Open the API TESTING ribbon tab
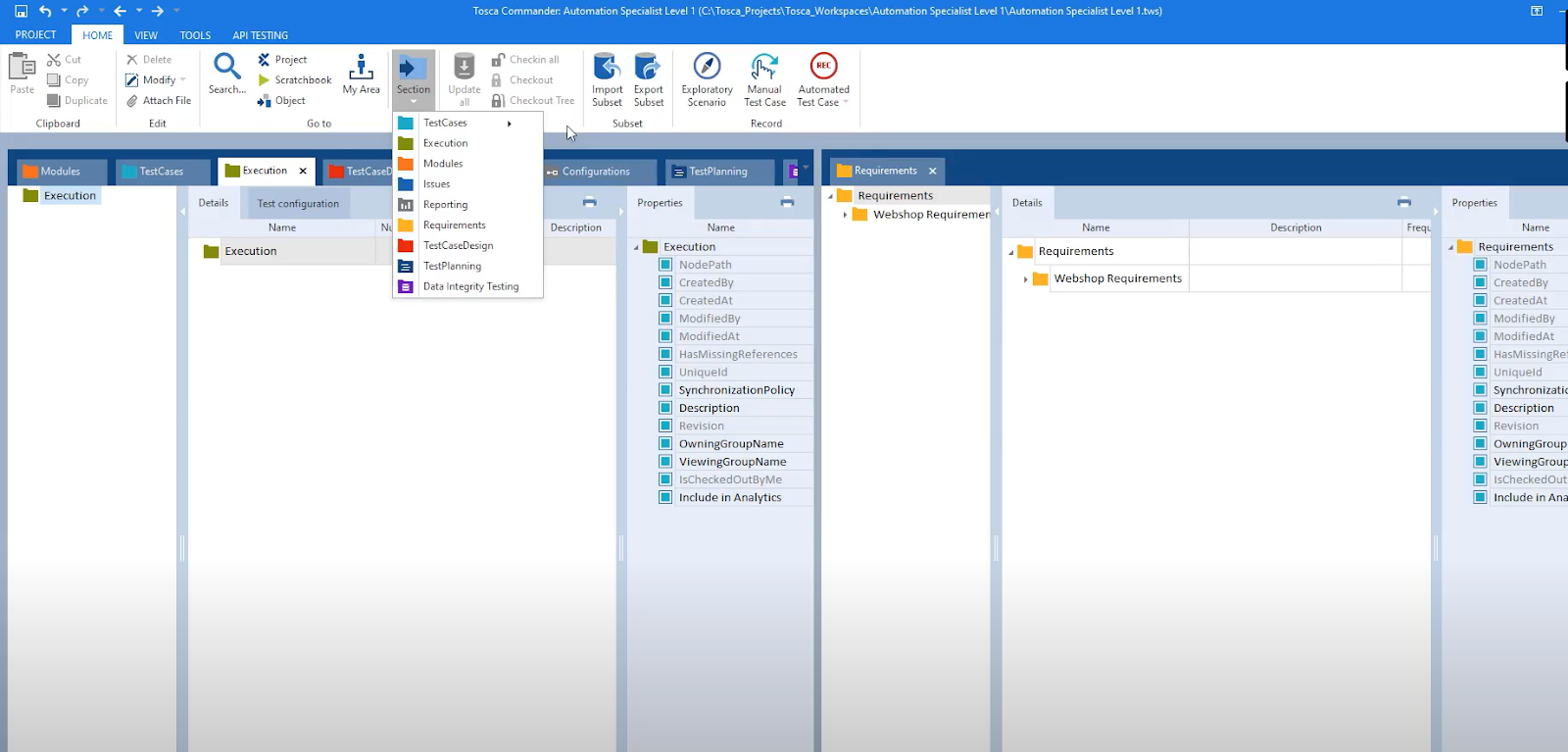Screen dimensions: 1568x752 [x=260, y=35]
